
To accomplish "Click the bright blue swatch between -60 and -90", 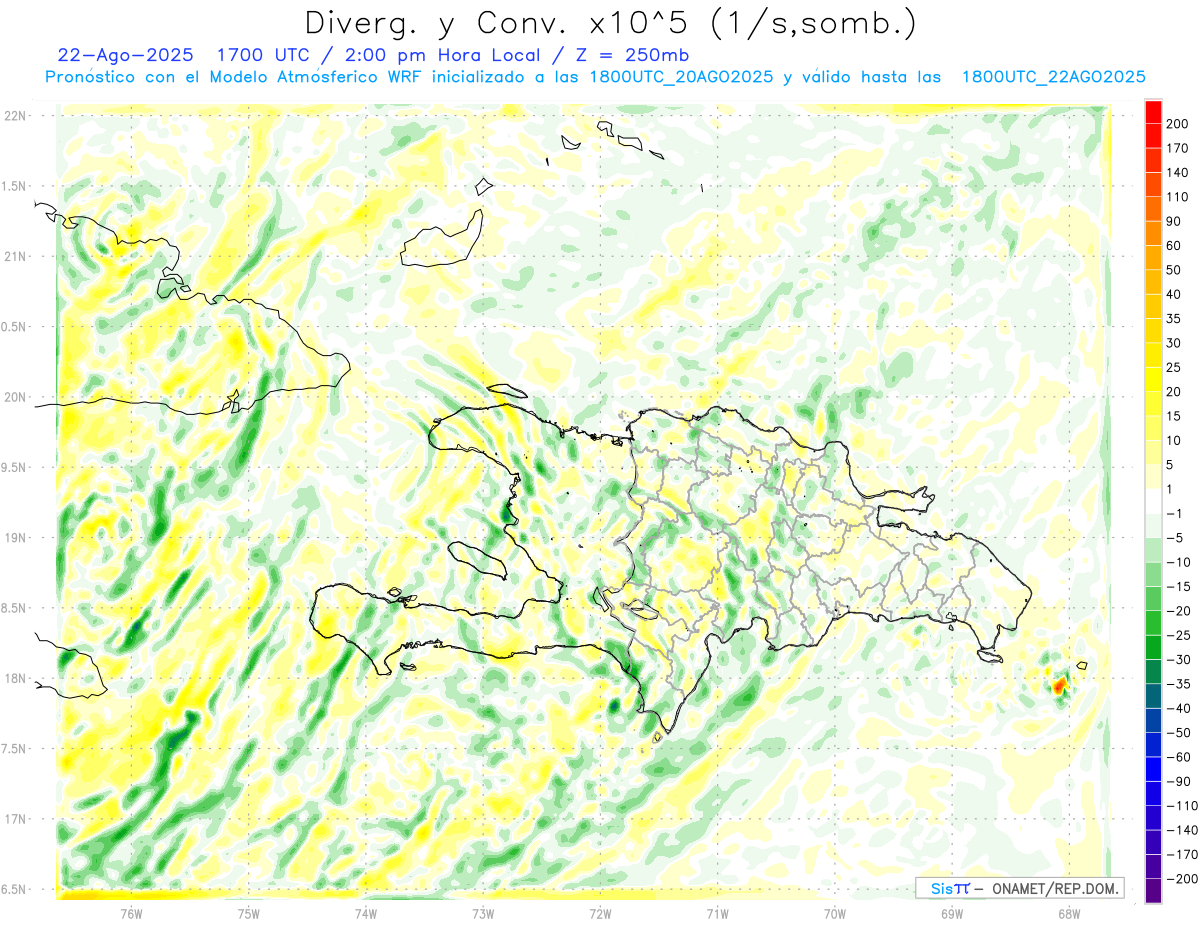I will coord(1153,770).
